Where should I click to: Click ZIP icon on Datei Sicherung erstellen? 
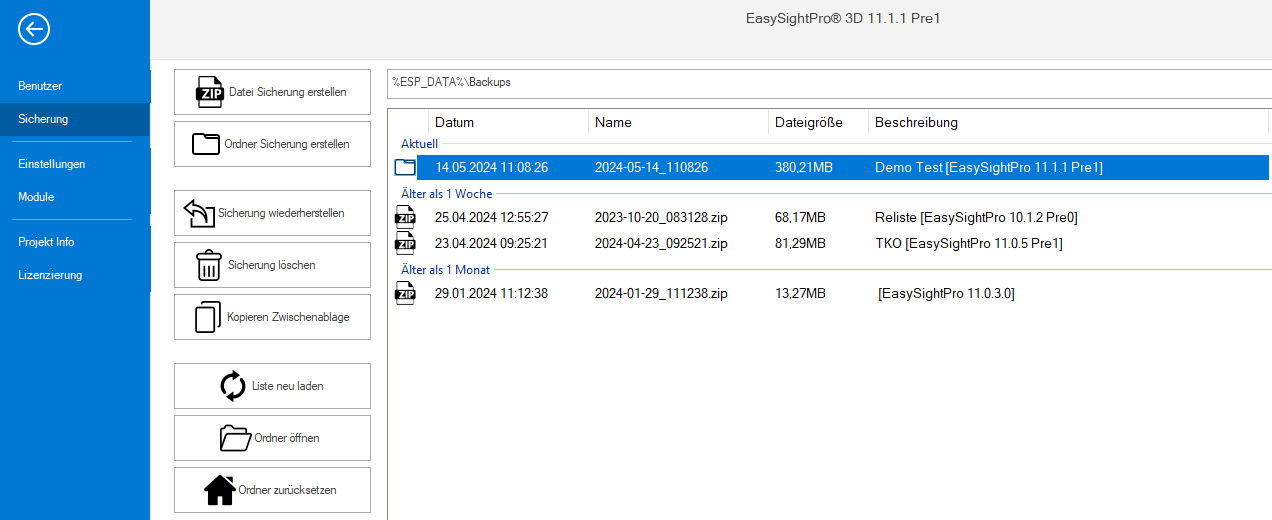point(210,92)
